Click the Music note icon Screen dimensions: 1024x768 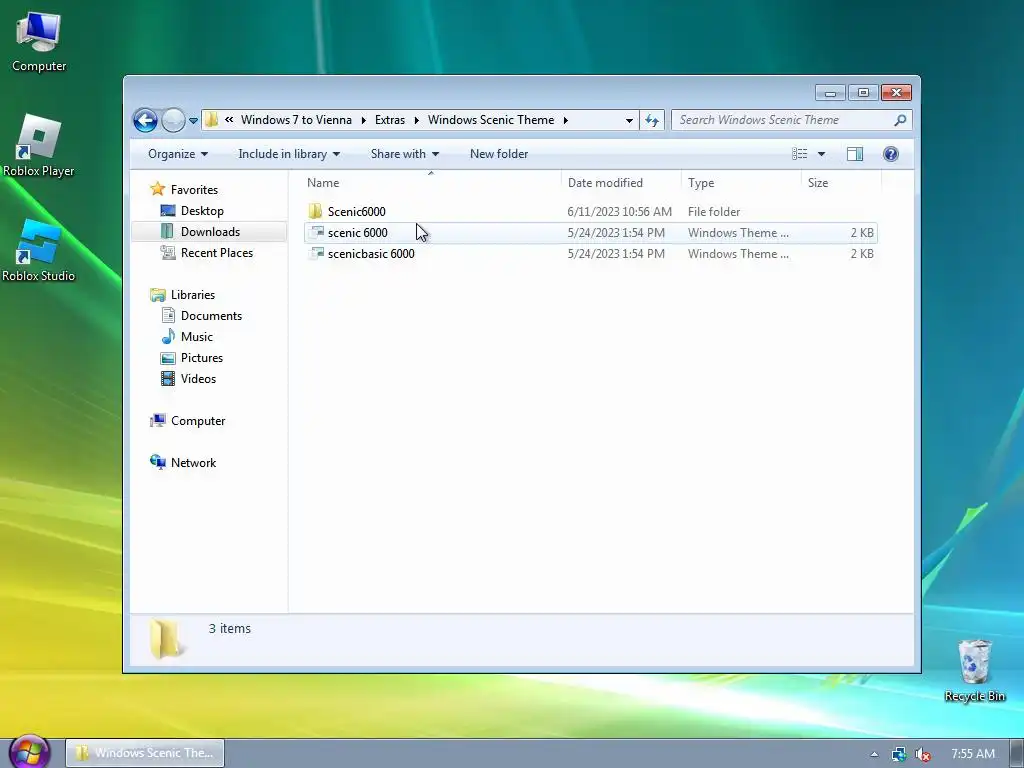pos(168,336)
